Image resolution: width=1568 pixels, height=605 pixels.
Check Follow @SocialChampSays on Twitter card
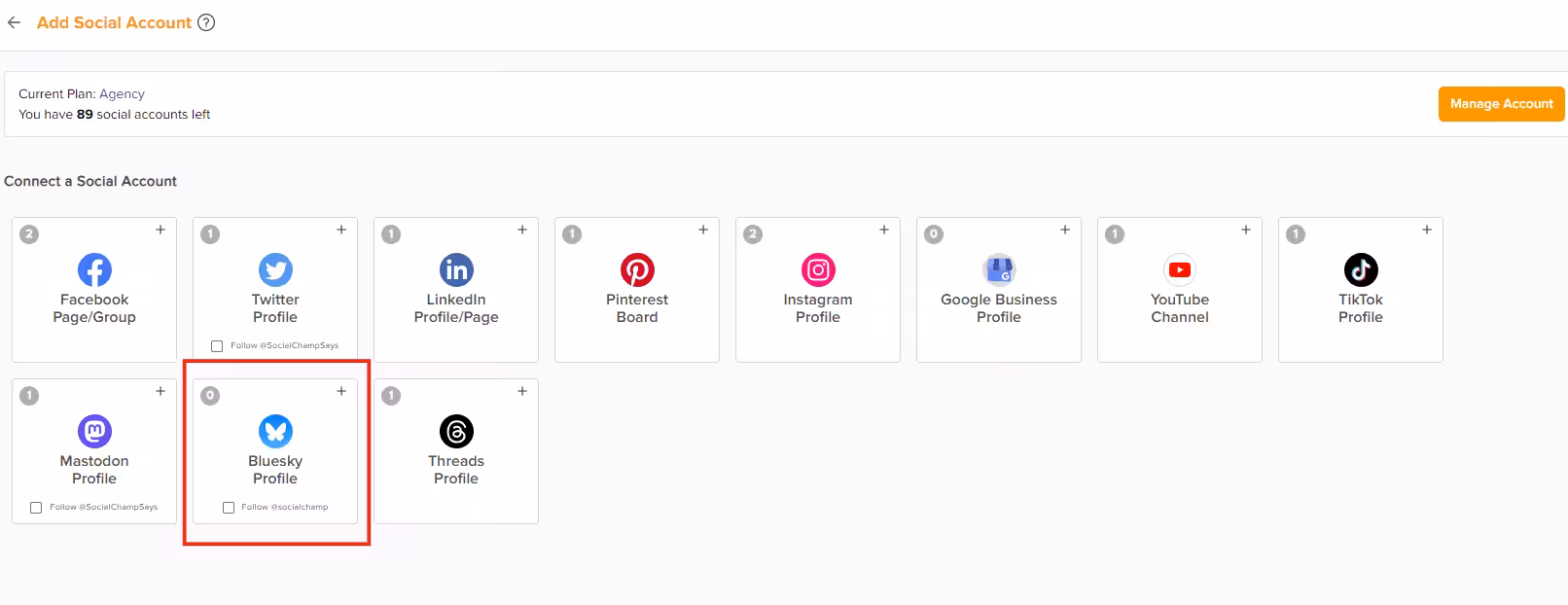[x=217, y=346]
